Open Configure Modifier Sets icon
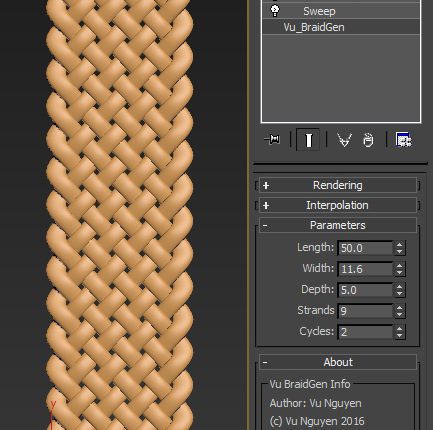 tap(403, 140)
